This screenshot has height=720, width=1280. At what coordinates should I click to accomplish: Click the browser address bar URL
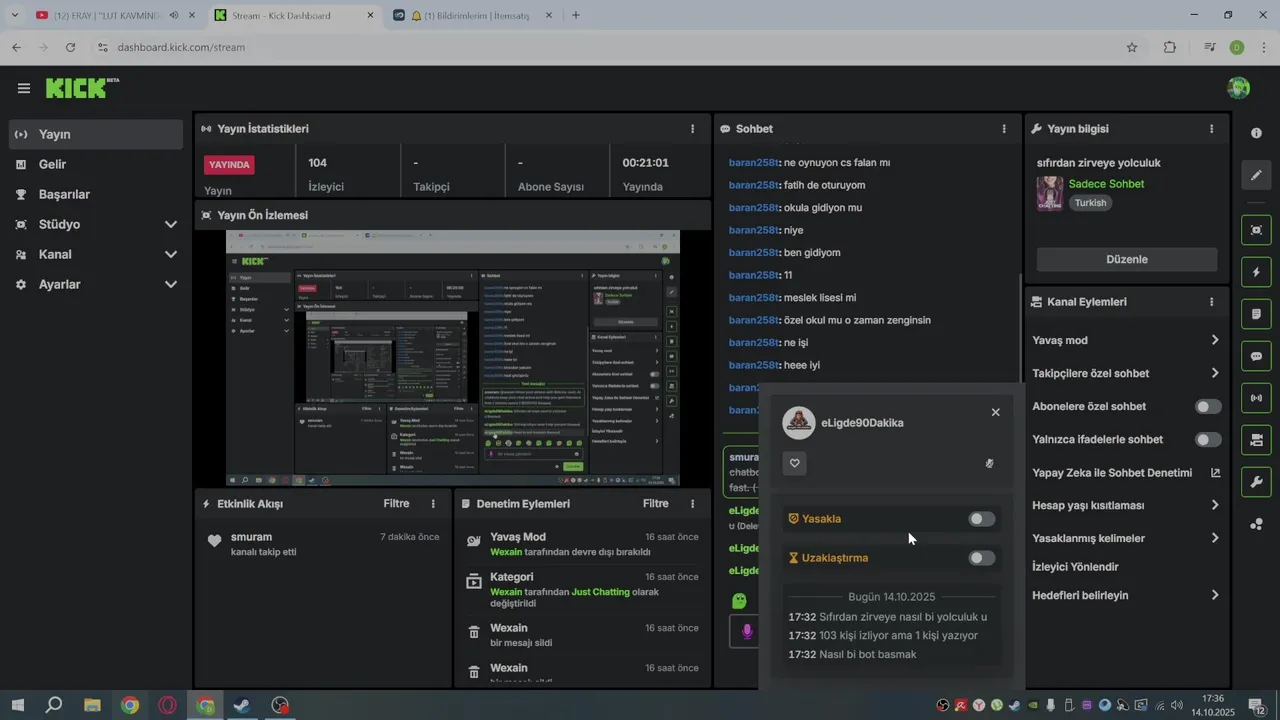tap(181, 47)
